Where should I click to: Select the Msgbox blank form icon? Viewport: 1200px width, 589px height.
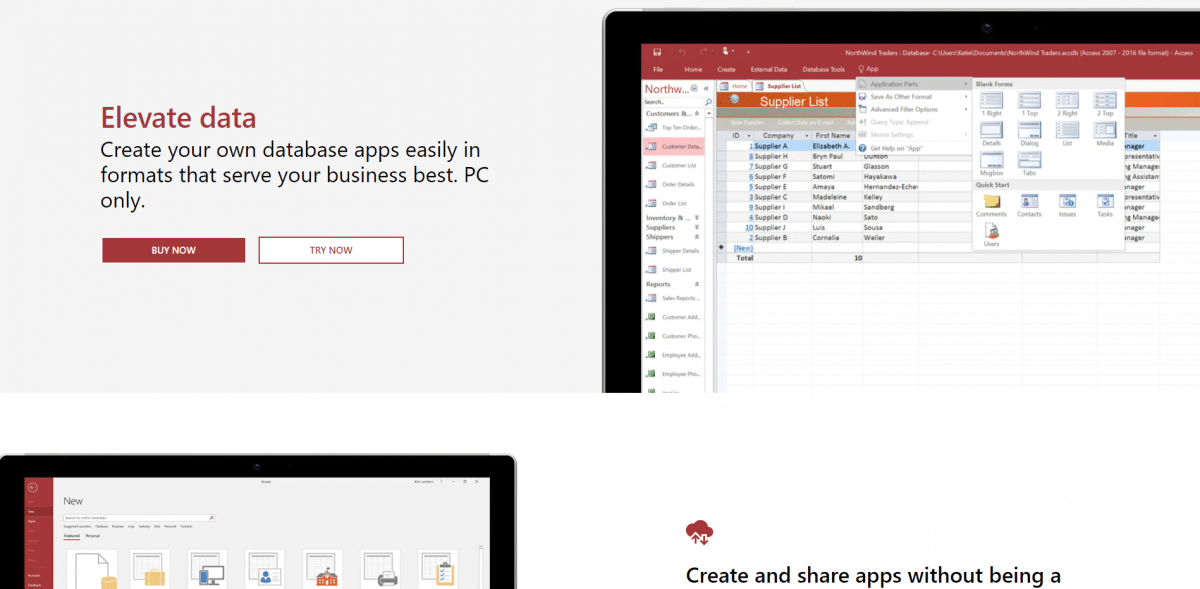click(991, 161)
